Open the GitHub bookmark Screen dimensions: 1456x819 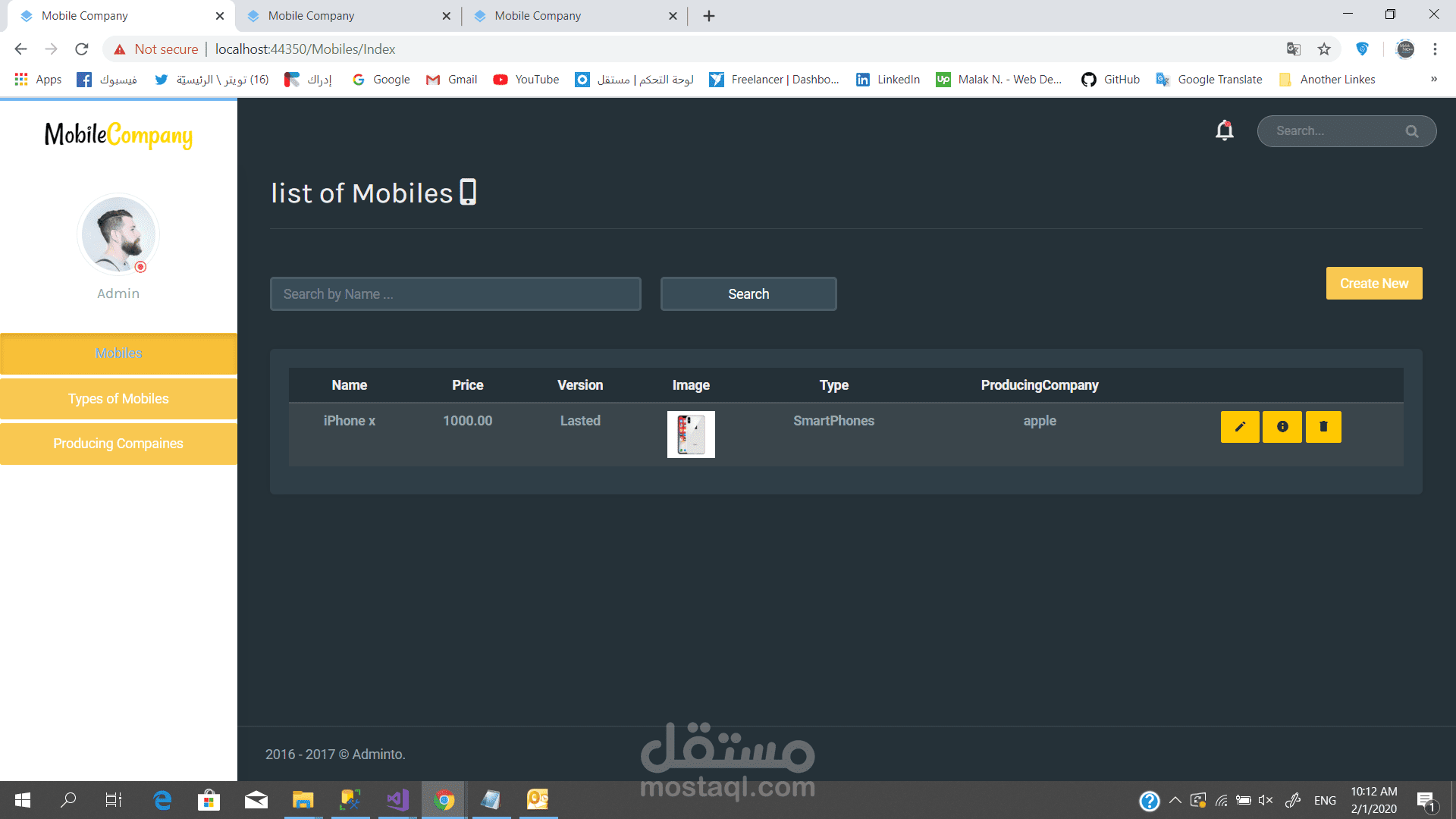point(1111,80)
